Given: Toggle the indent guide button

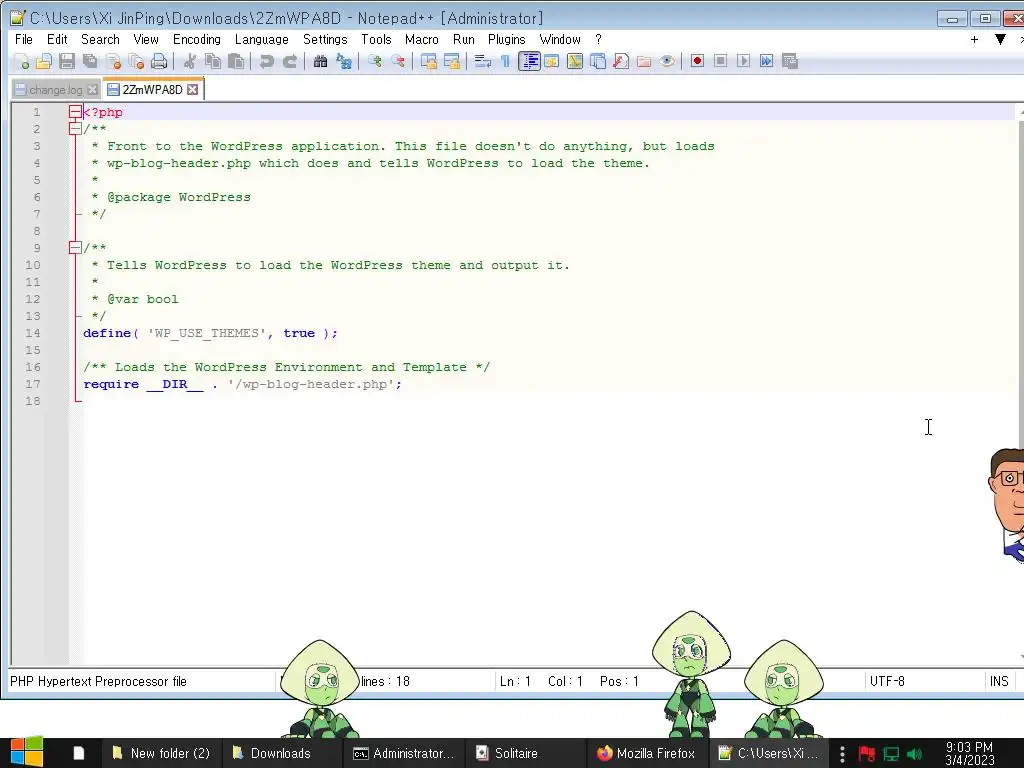Looking at the screenshot, I should pos(529,61).
